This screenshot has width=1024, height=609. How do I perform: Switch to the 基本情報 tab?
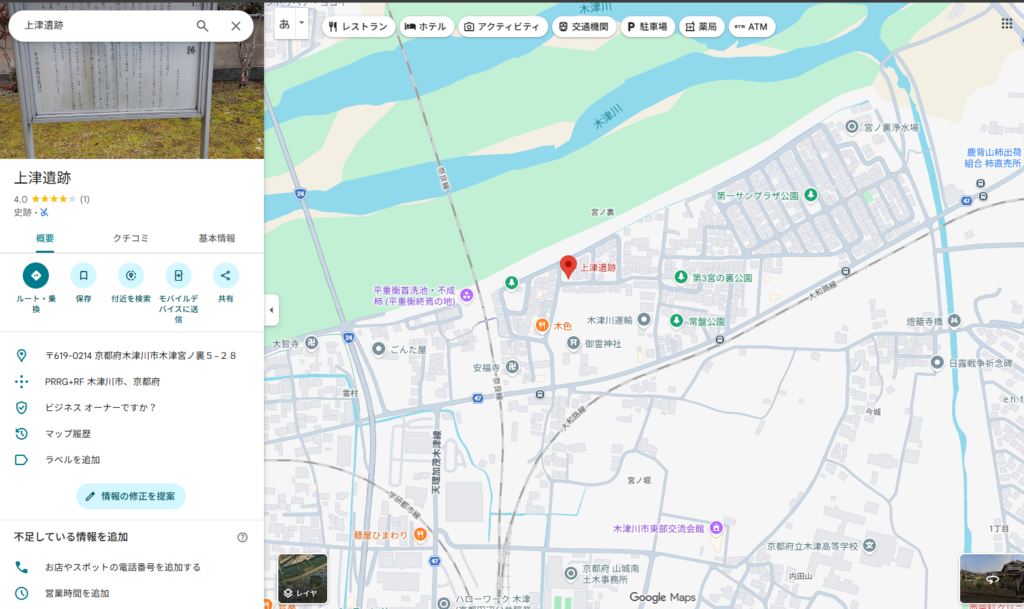217,238
